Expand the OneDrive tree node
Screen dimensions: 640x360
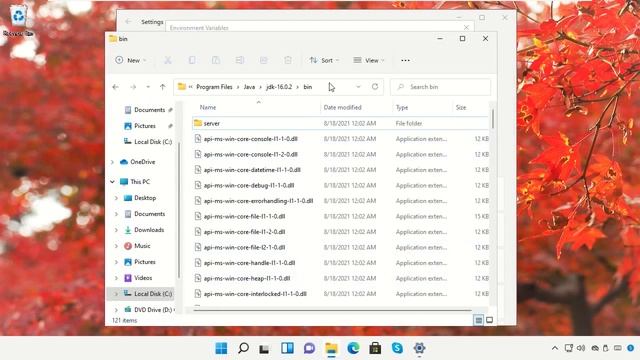pyautogui.click(x=113, y=162)
